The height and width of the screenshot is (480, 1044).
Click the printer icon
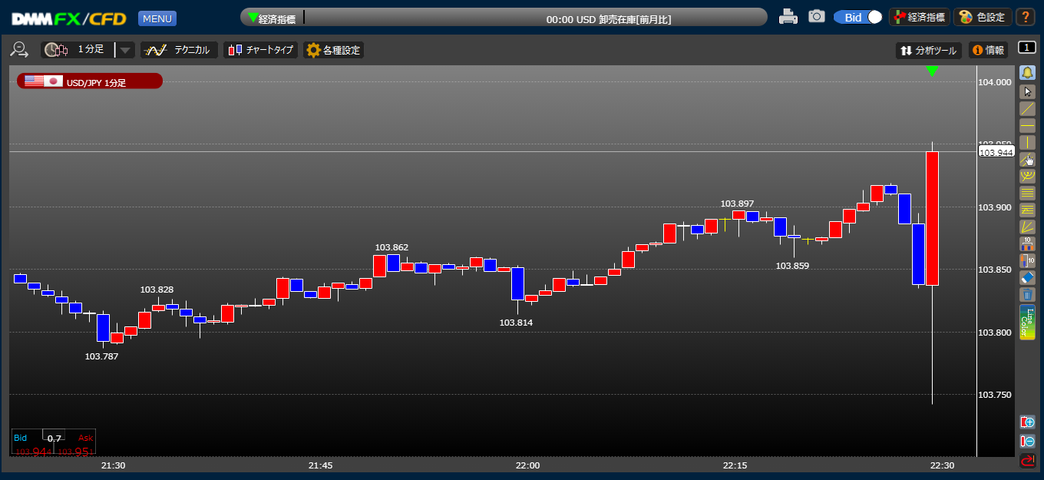click(788, 17)
